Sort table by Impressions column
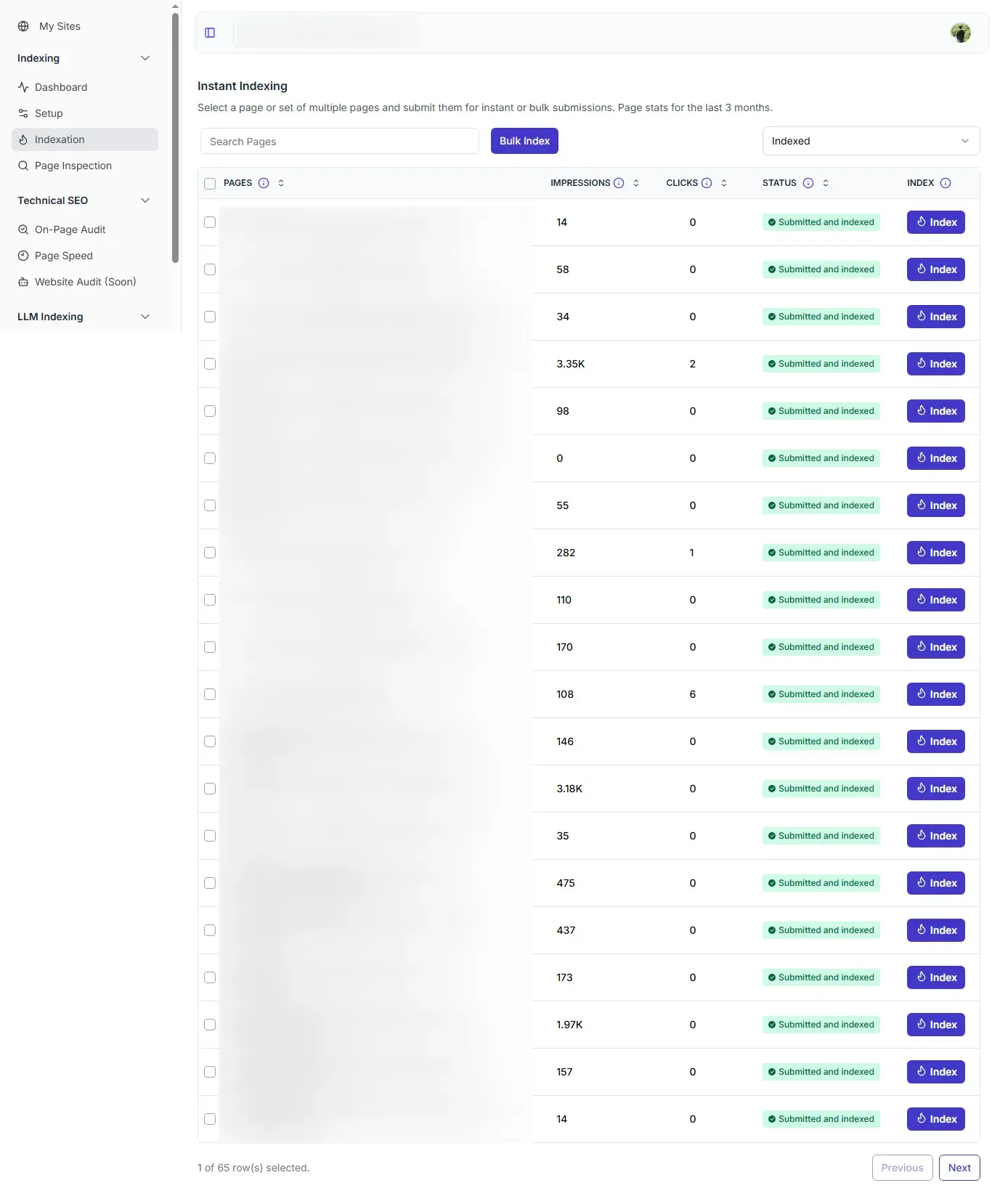992x1204 pixels. pos(636,183)
